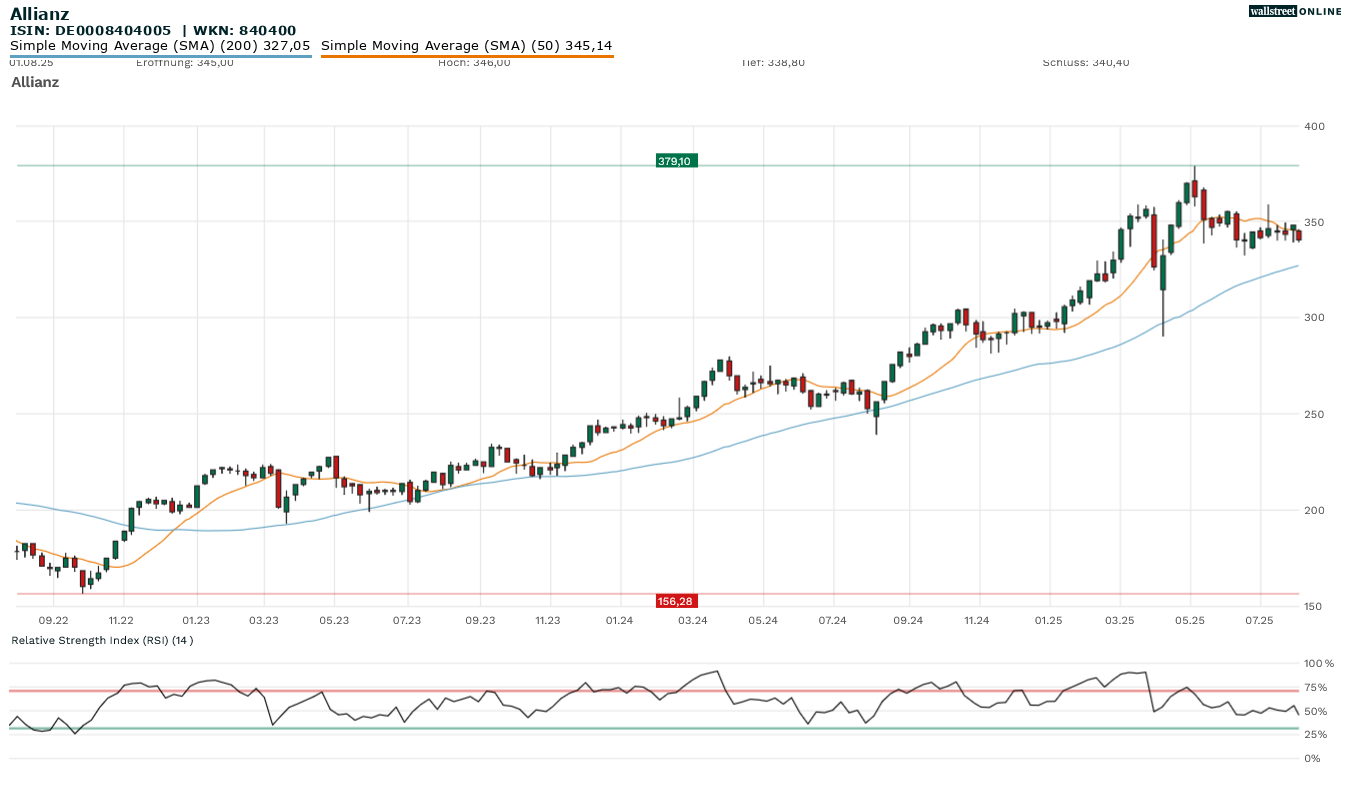The height and width of the screenshot is (786, 1349).
Task: Click the 200 price axis label
Action: pos(1314,510)
